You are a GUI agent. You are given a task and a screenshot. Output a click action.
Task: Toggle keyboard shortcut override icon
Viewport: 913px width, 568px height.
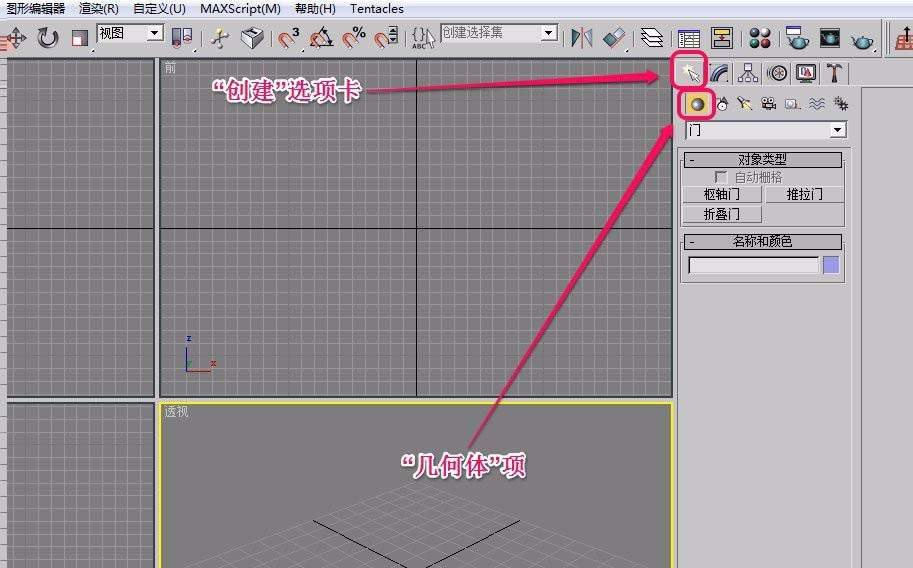(253, 38)
